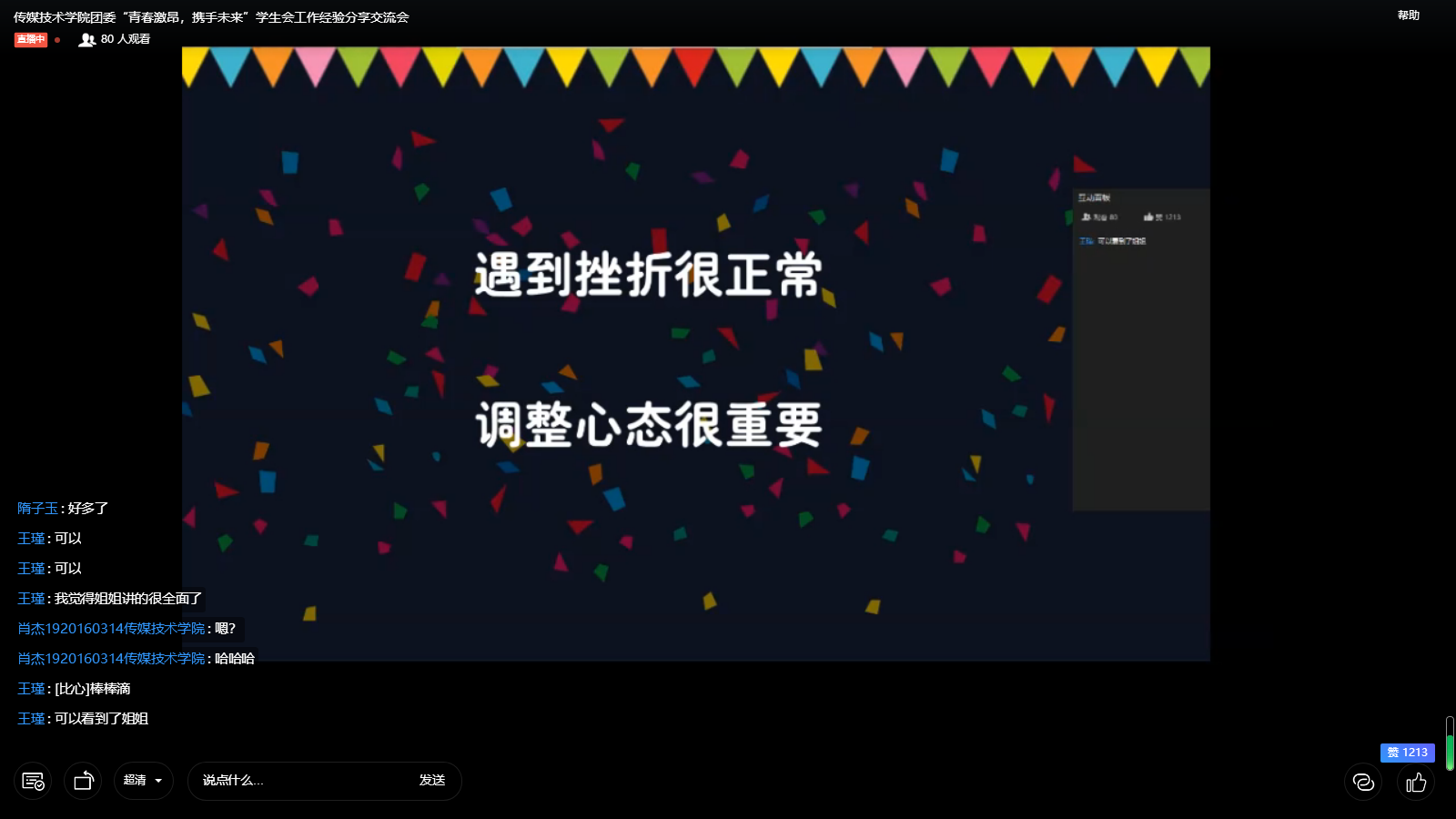1456x819 pixels.
Task: Click the share link icon bottom-right
Action: click(1362, 782)
